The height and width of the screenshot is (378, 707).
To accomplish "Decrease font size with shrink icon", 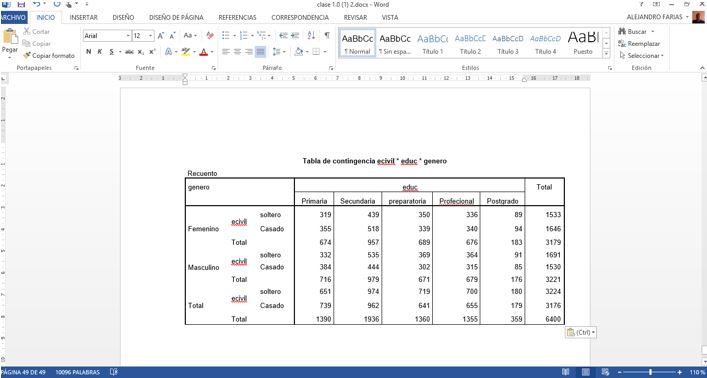I will (172, 36).
